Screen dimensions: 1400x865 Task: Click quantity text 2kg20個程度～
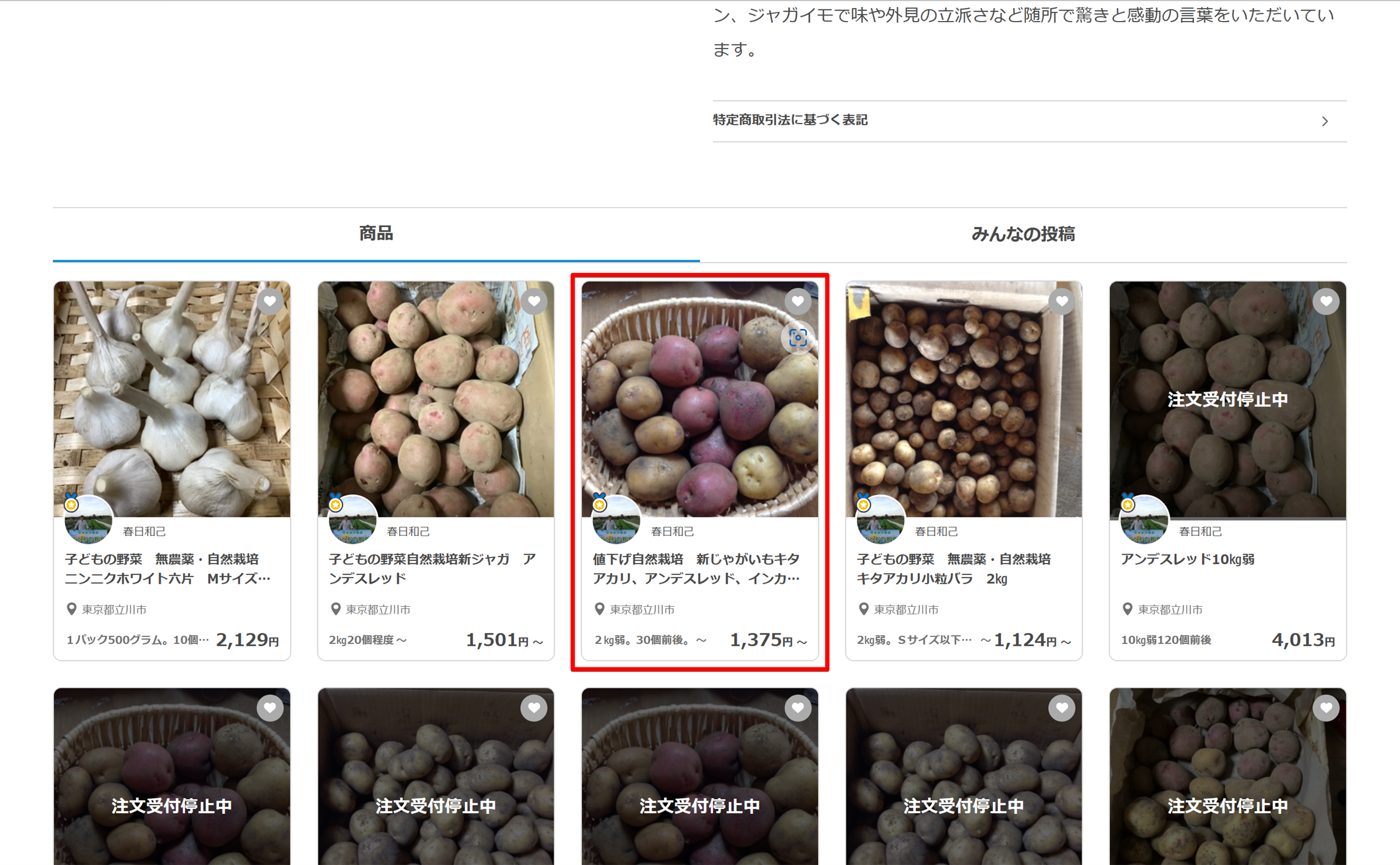click(368, 640)
